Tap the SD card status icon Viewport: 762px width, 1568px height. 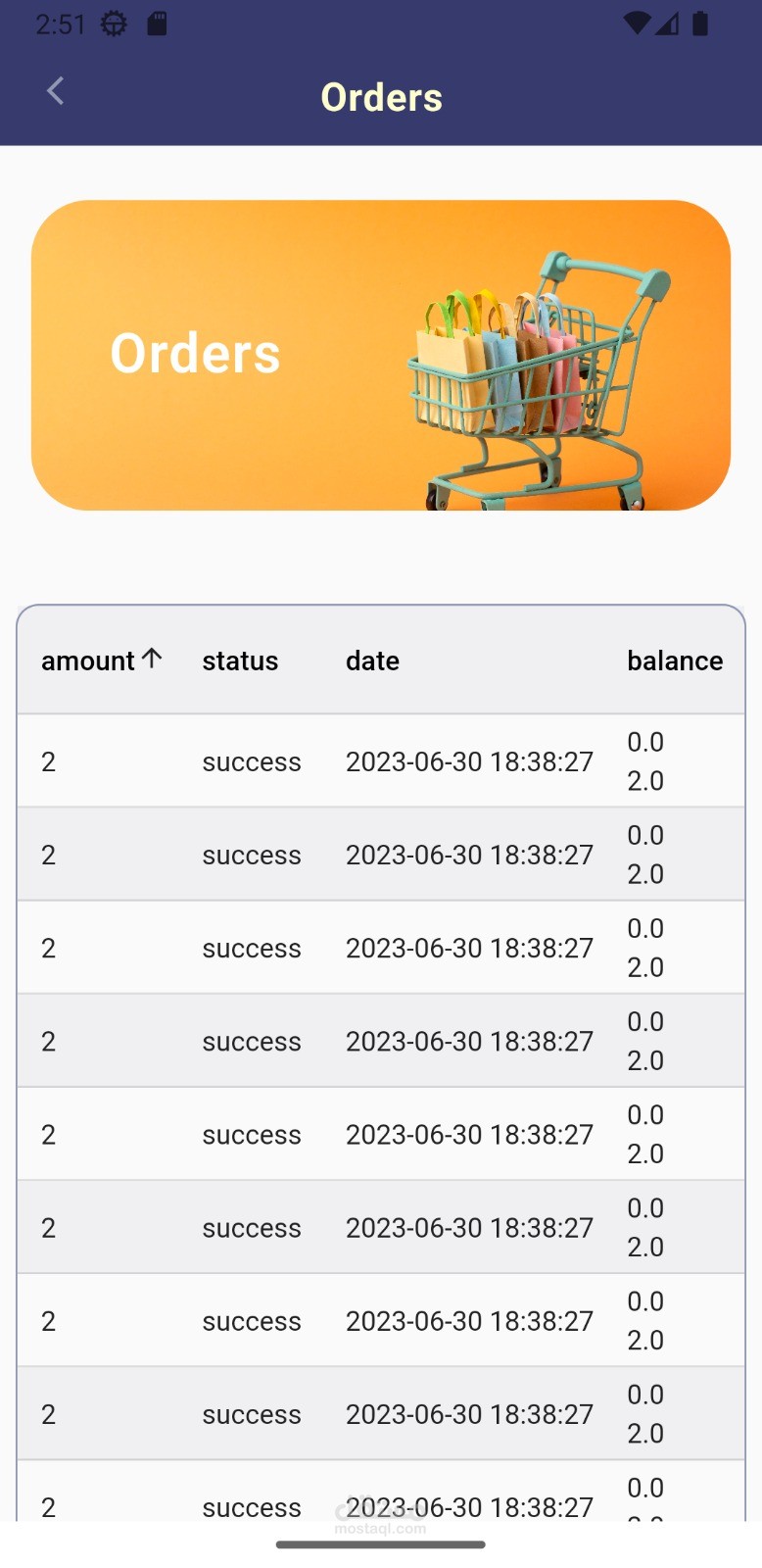point(157,24)
